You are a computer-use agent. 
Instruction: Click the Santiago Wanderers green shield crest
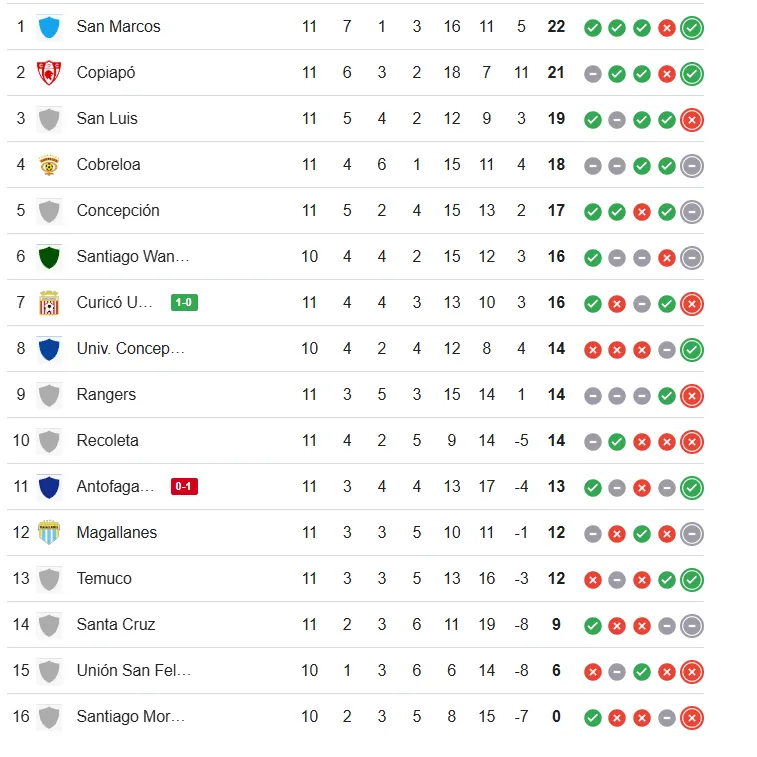(x=48, y=257)
